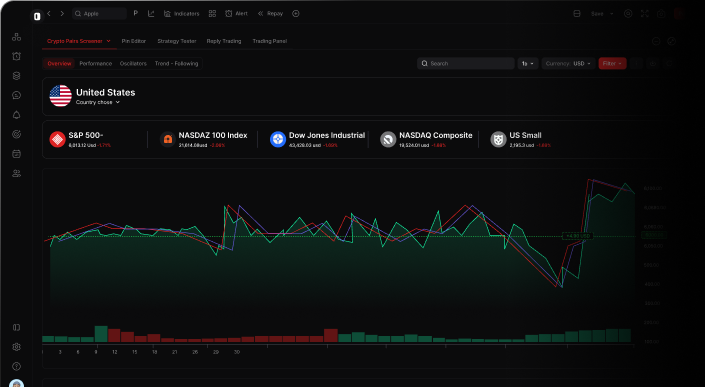Select the Oscillators tab
This screenshot has width=705, height=387.
[x=133, y=63]
